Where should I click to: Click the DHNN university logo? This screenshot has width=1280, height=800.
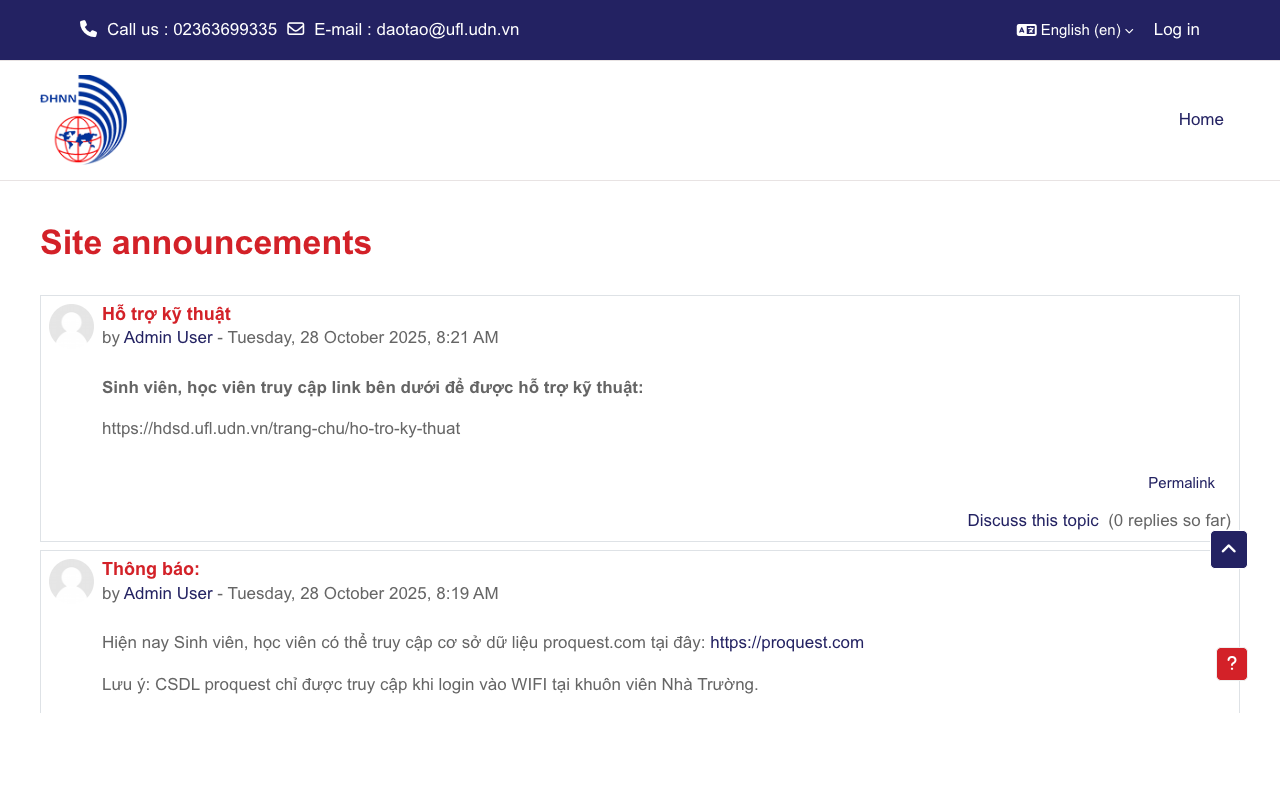(83, 119)
